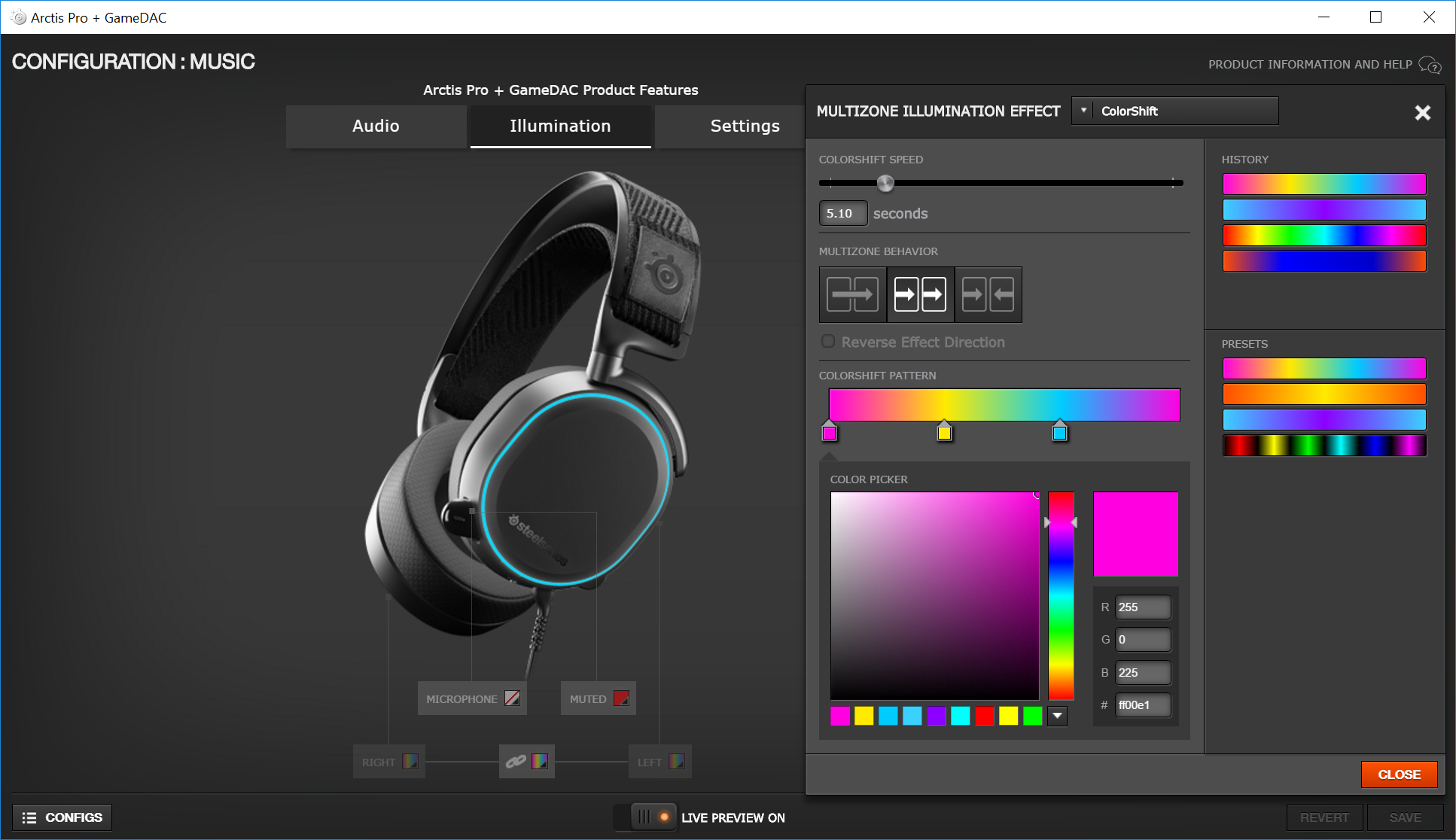The height and width of the screenshot is (840, 1456).
Task: Click the left zone color swatch icon
Action: coord(675,761)
